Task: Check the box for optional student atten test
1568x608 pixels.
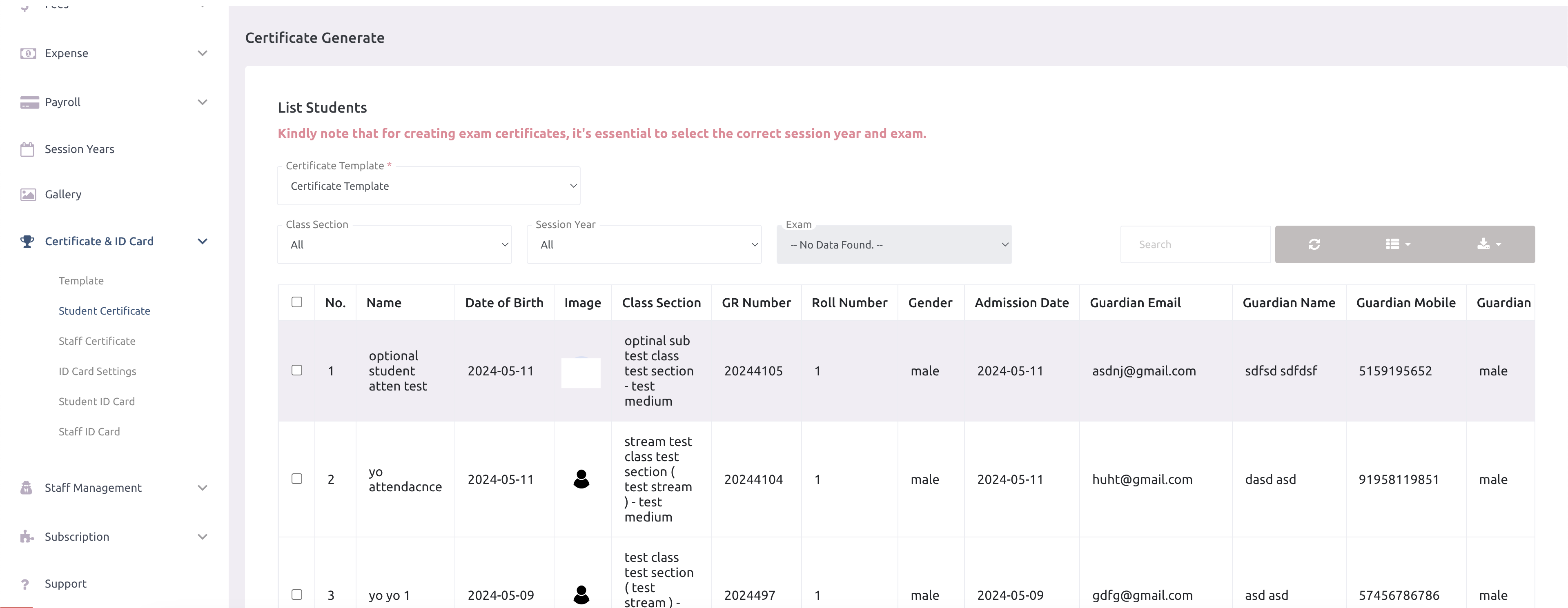Action: coord(297,370)
